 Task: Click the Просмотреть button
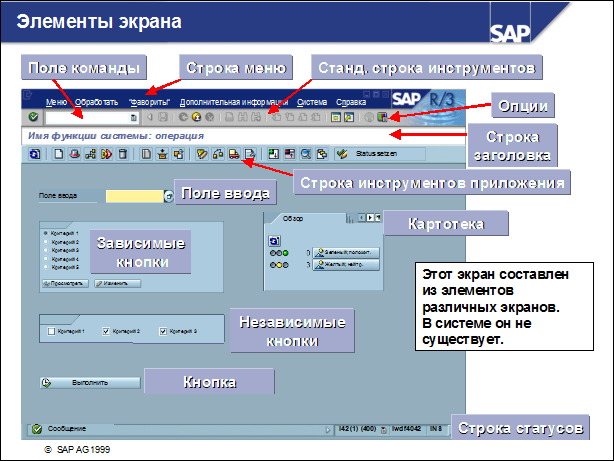coord(66,284)
